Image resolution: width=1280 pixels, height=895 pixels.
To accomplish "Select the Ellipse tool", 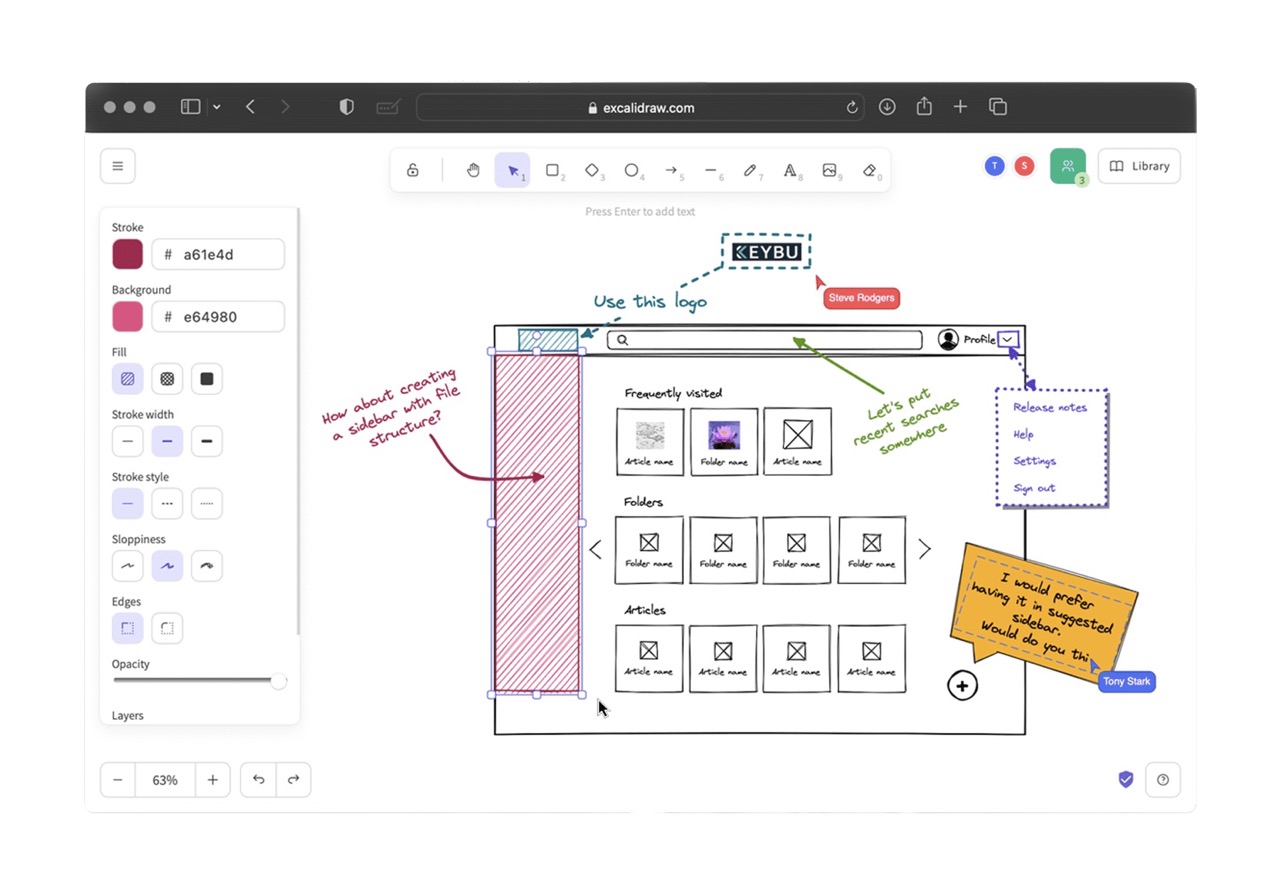I will (x=632, y=170).
